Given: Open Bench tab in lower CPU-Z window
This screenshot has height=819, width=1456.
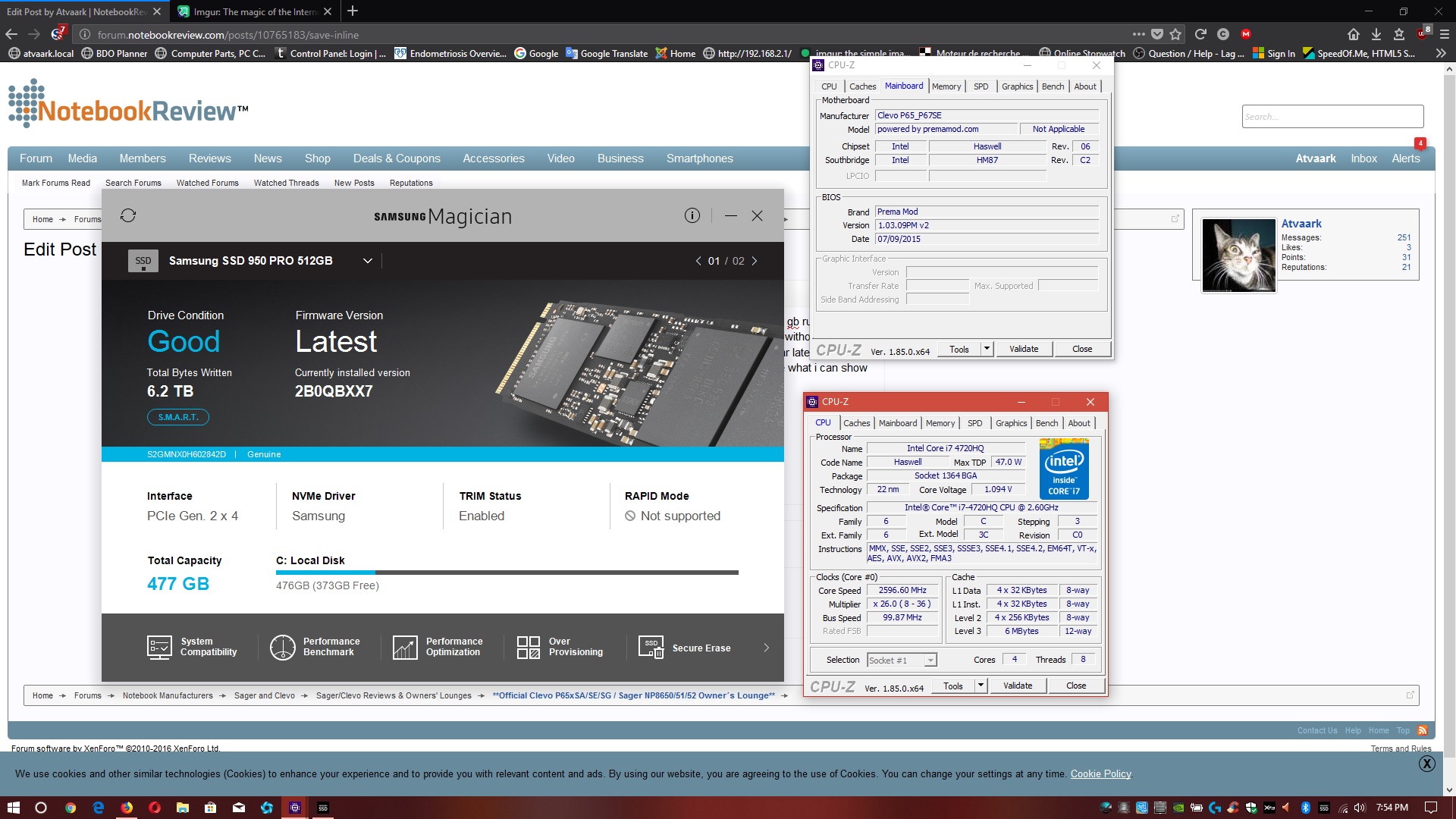Looking at the screenshot, I should click(1046, 423).
